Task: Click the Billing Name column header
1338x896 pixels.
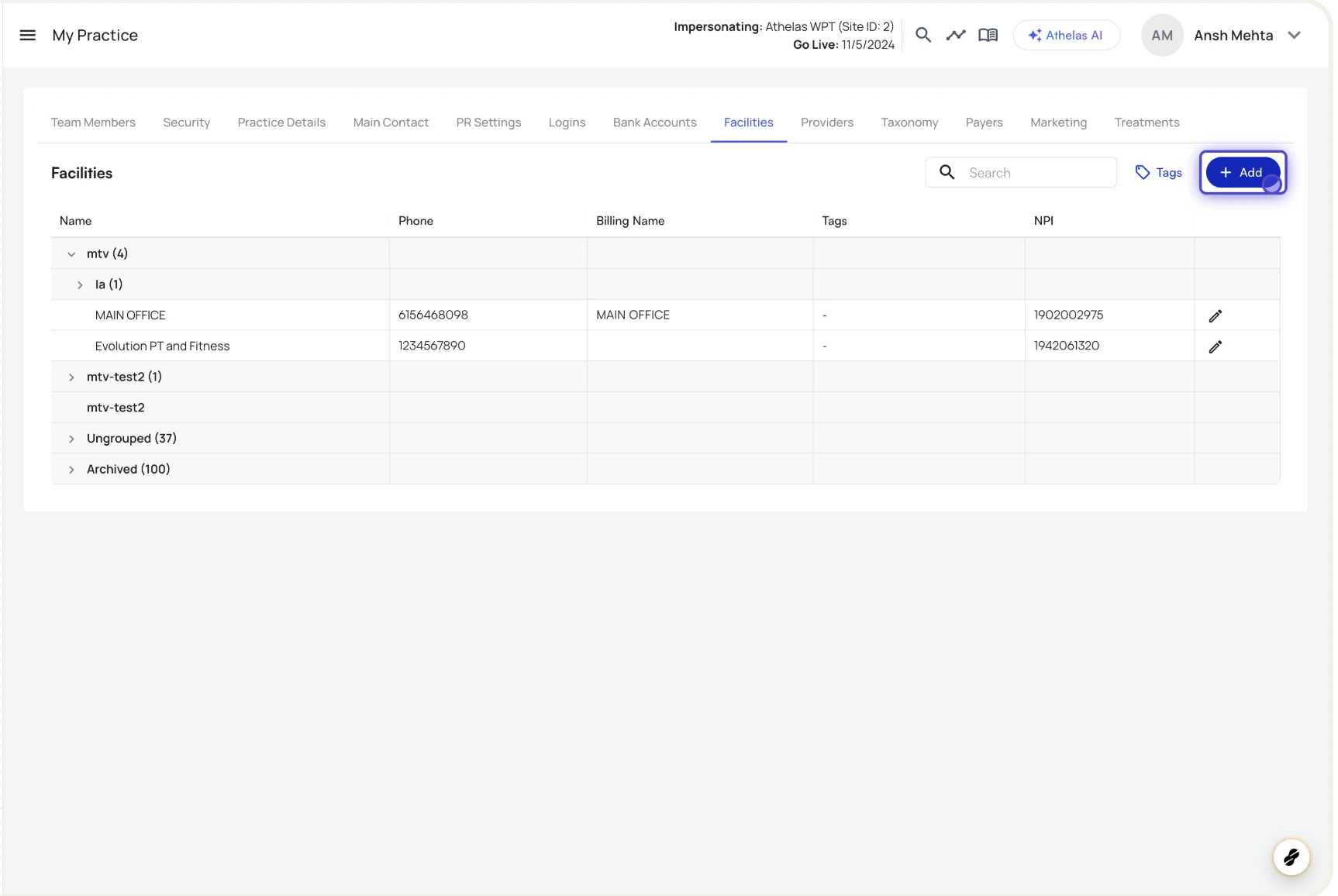Action: coord(630,221)
